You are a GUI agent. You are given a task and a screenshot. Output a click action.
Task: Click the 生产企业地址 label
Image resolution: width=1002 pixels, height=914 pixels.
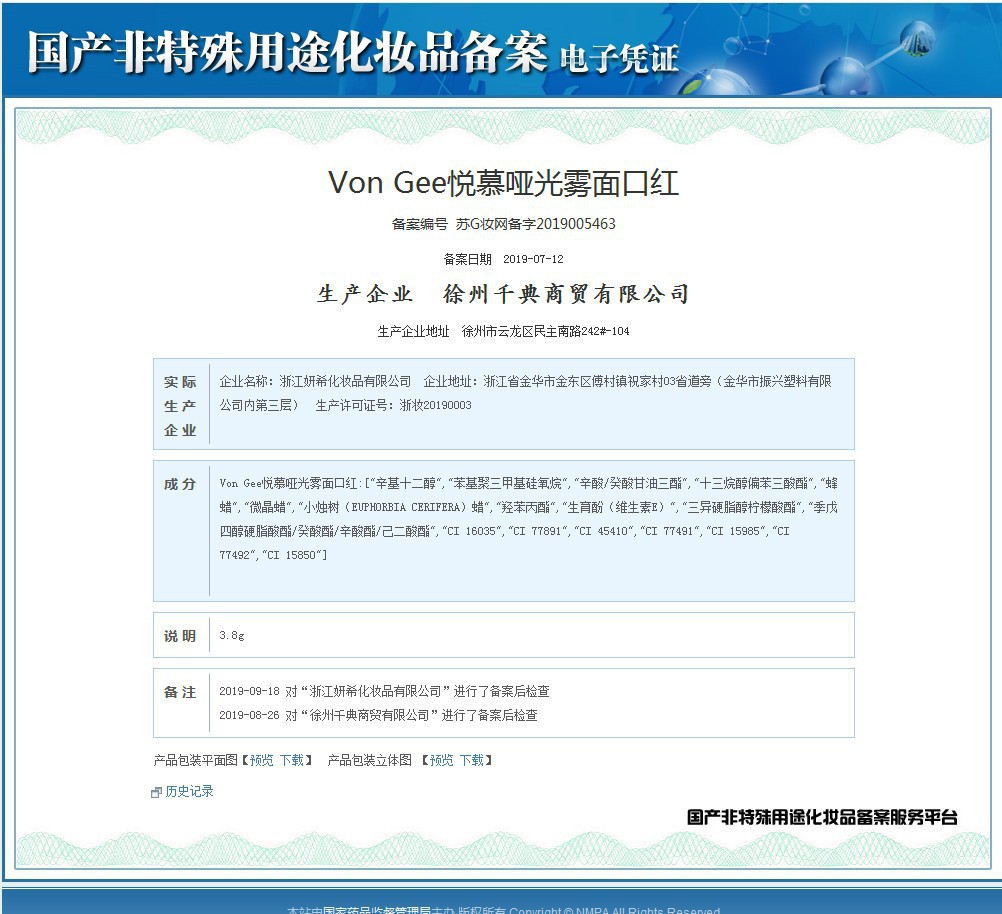(x=413, y=331)
